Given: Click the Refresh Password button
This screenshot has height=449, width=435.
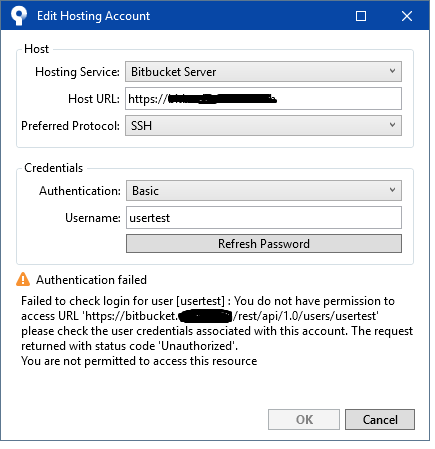Looking at the screenshot, I should 264,244.
